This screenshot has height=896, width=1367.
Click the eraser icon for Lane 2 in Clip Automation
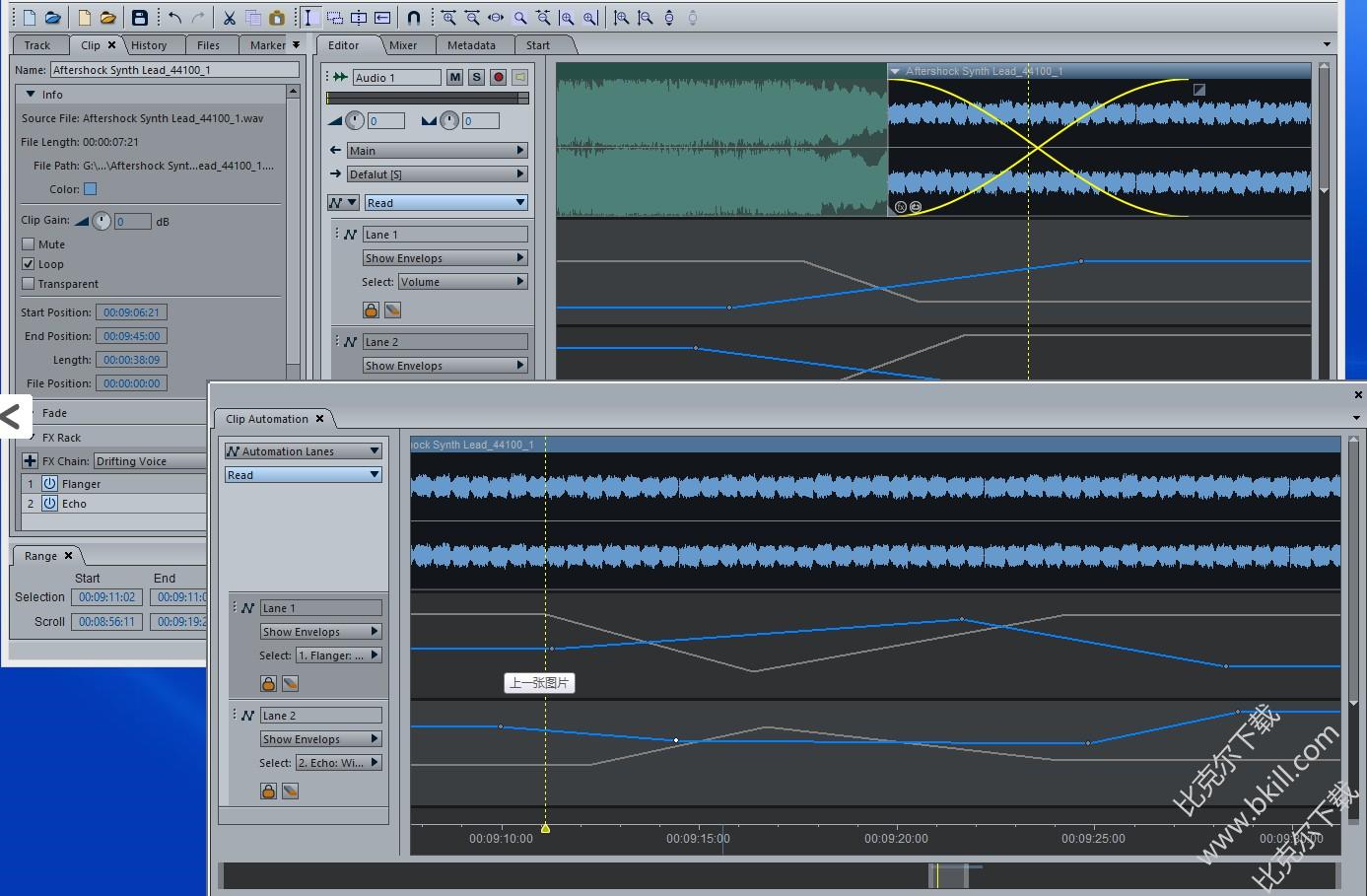click(290, 791)
